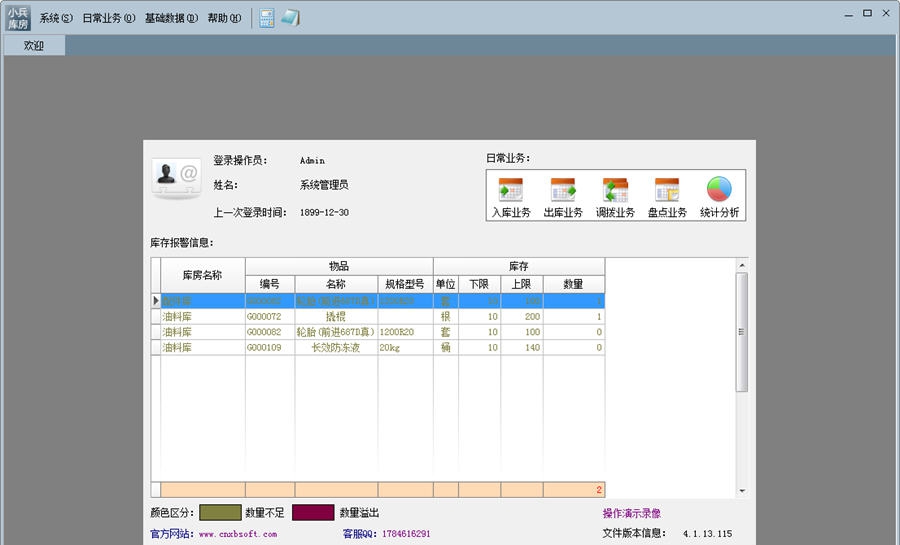Click the file version 4.1.13.115 text
Screen dimensions: 900x545
[x=707, y=534]
